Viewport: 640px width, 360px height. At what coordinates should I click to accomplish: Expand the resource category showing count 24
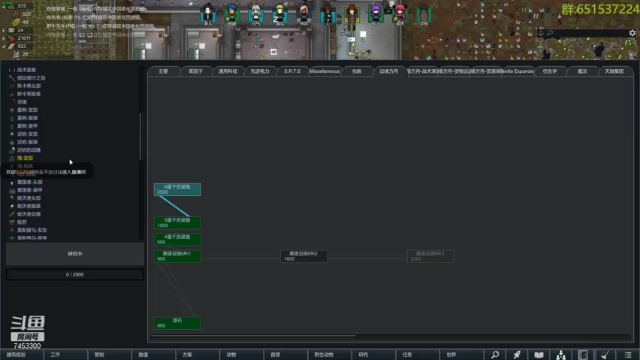4,30
